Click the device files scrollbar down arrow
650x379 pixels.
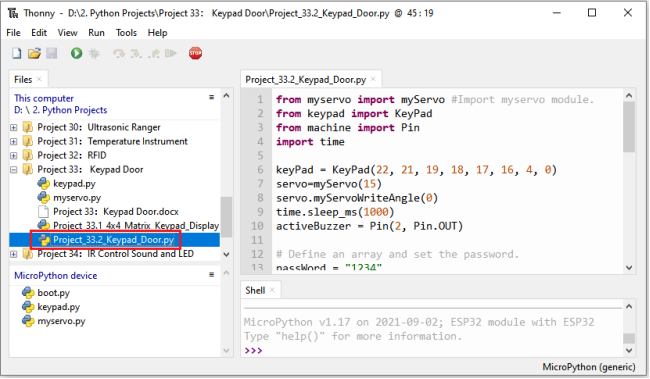point(226,350)
